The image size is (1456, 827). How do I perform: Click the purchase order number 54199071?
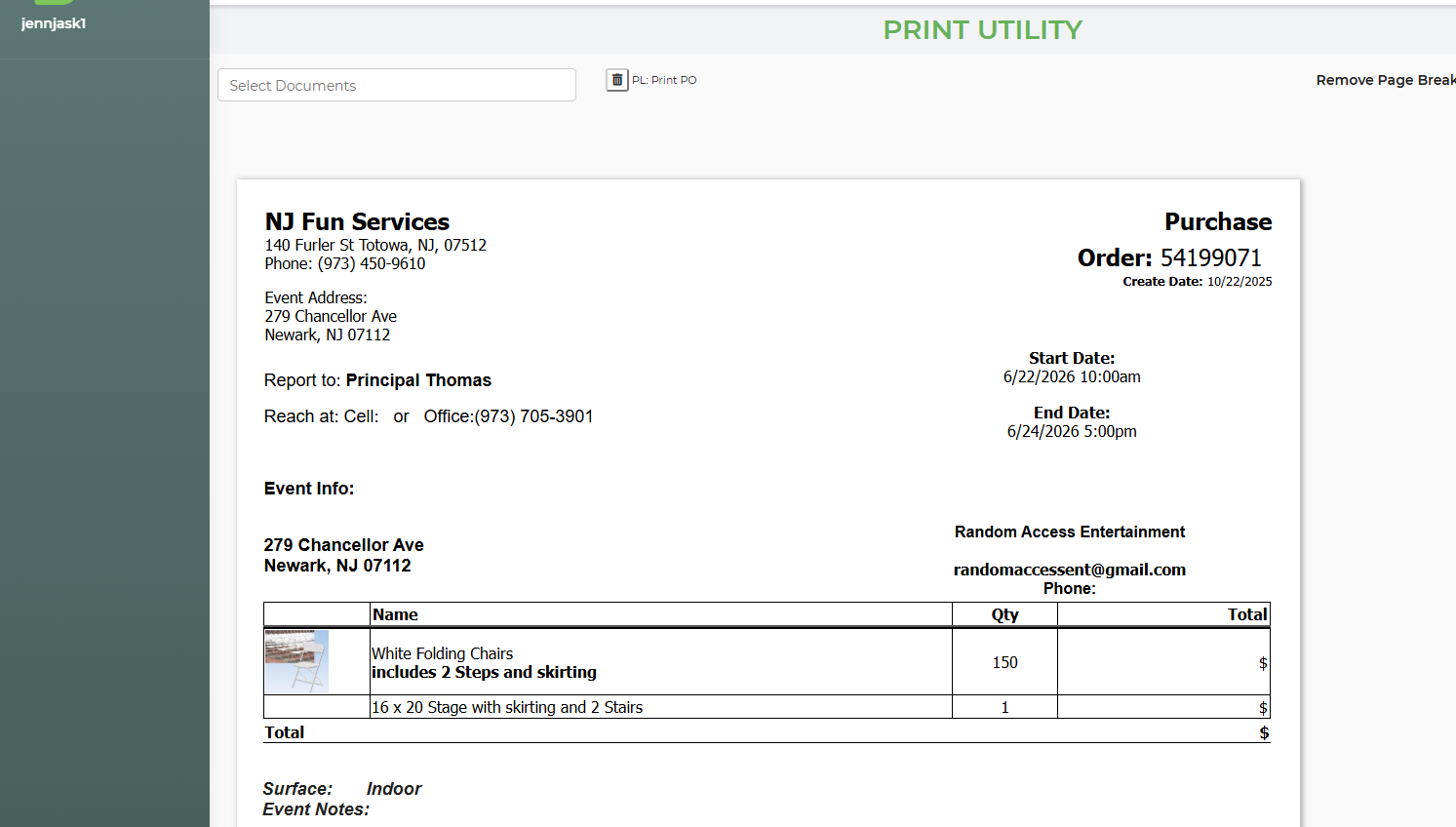pyautogui.click(x=1211, y=257)
